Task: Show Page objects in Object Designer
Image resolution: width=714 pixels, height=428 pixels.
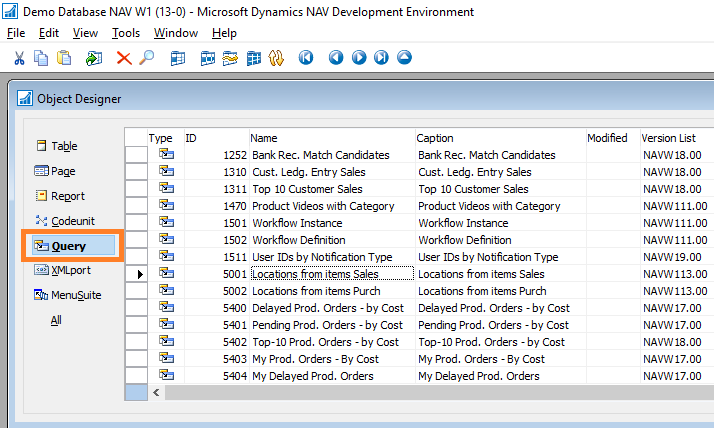Action: coord(55,171)
